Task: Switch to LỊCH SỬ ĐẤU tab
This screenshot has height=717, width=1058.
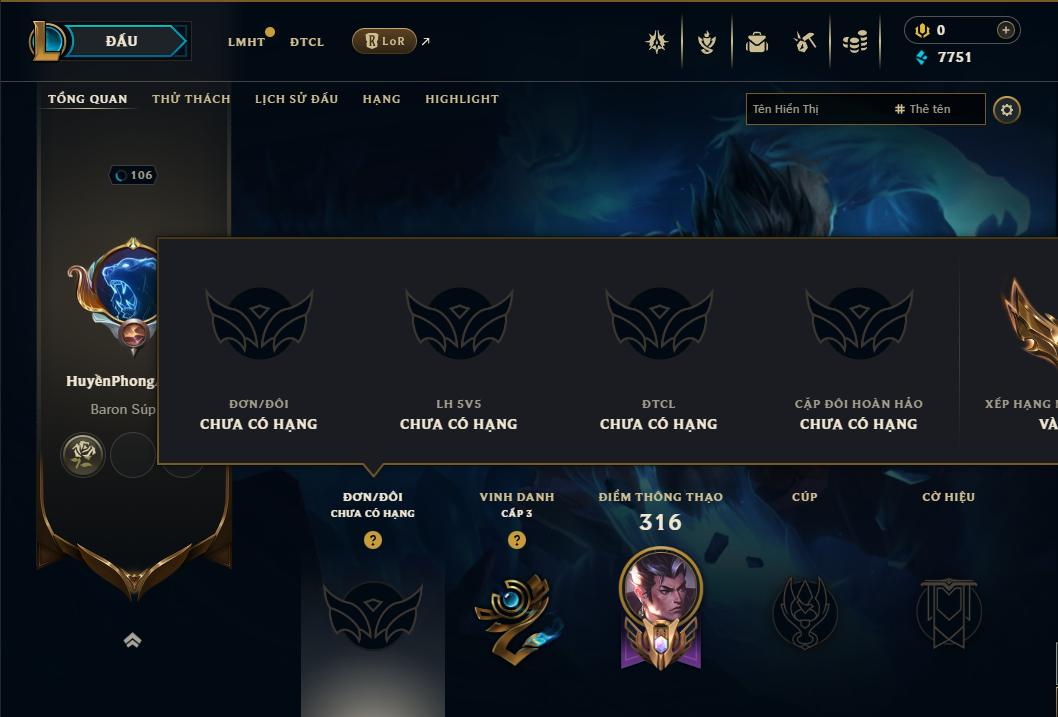Action: pyautogui.click(x=296, y=99)
